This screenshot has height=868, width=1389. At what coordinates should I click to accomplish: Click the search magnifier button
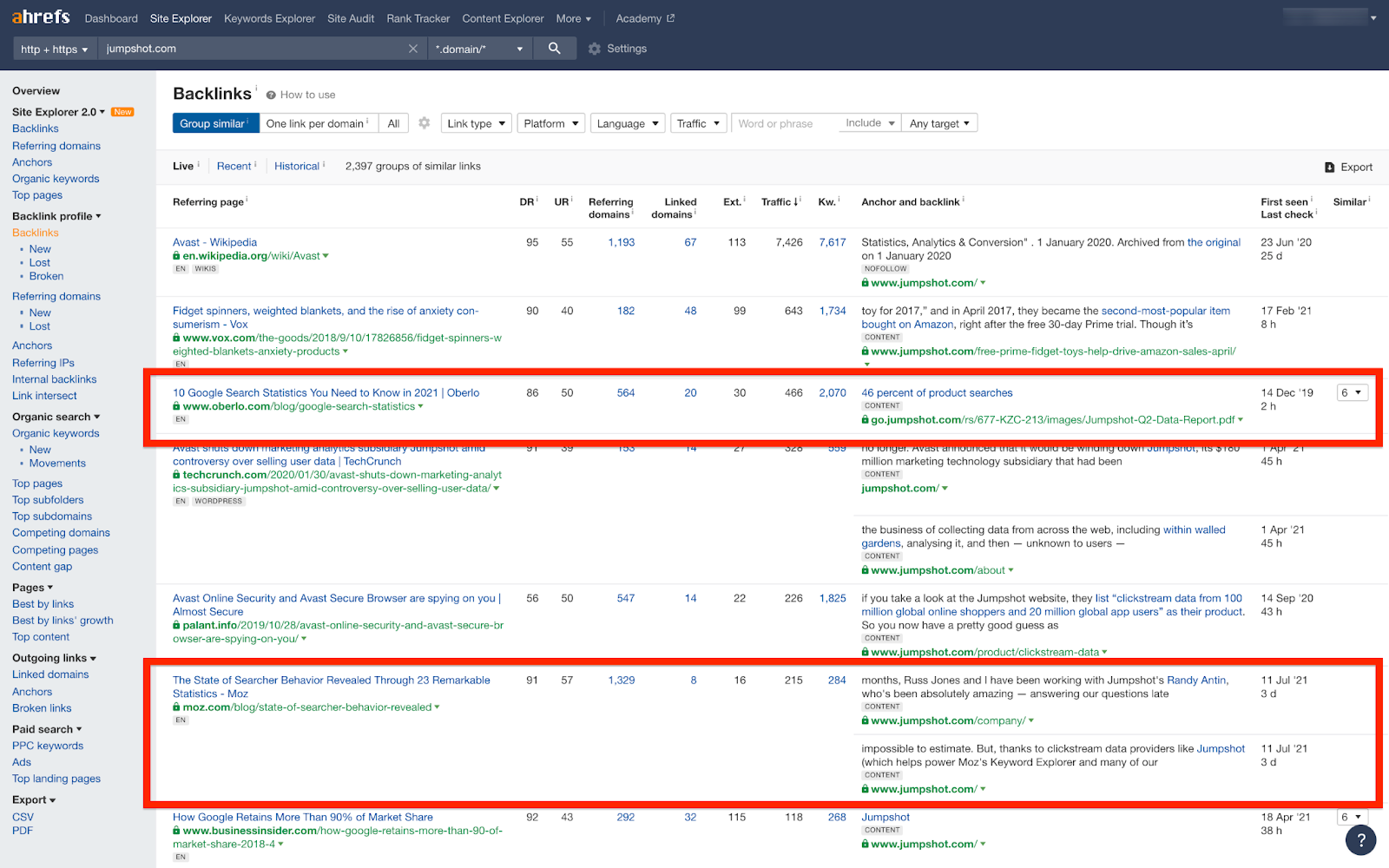554,49
